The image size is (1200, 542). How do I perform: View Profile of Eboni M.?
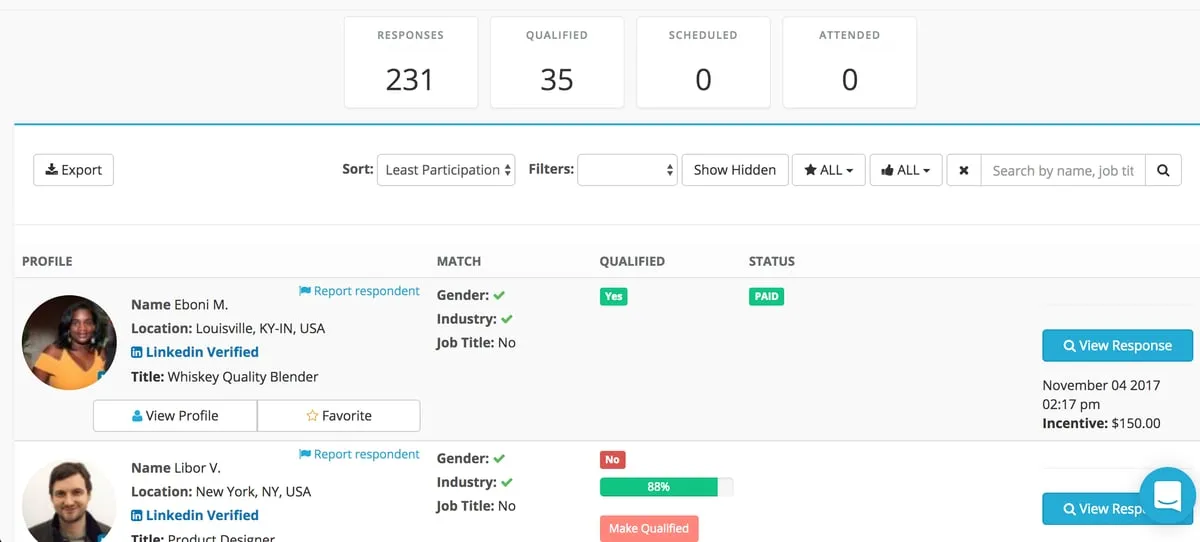click(x=175, y=415)
